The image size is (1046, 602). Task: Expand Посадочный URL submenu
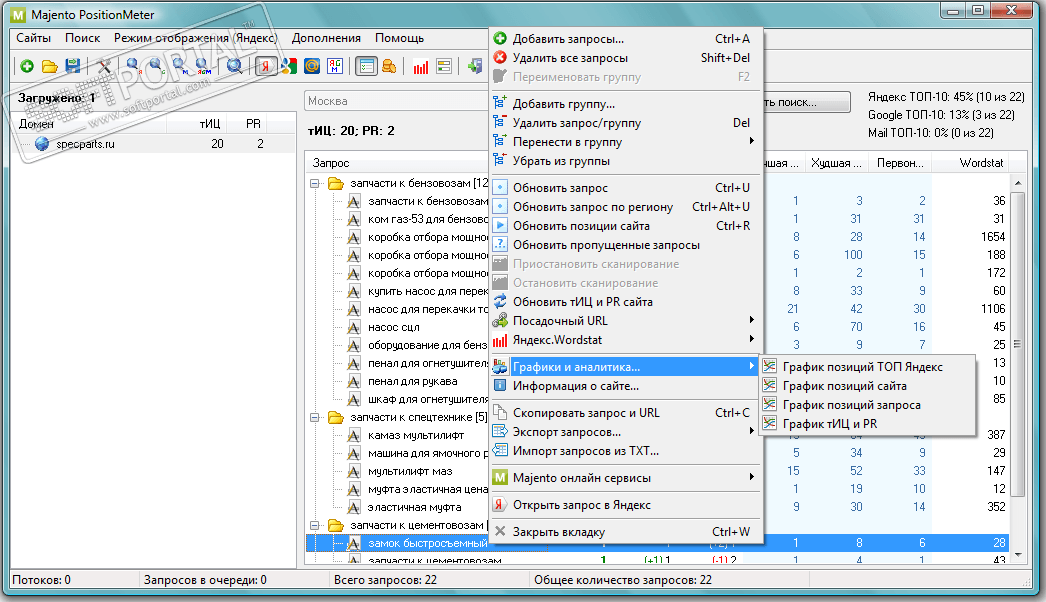[626, 320]
